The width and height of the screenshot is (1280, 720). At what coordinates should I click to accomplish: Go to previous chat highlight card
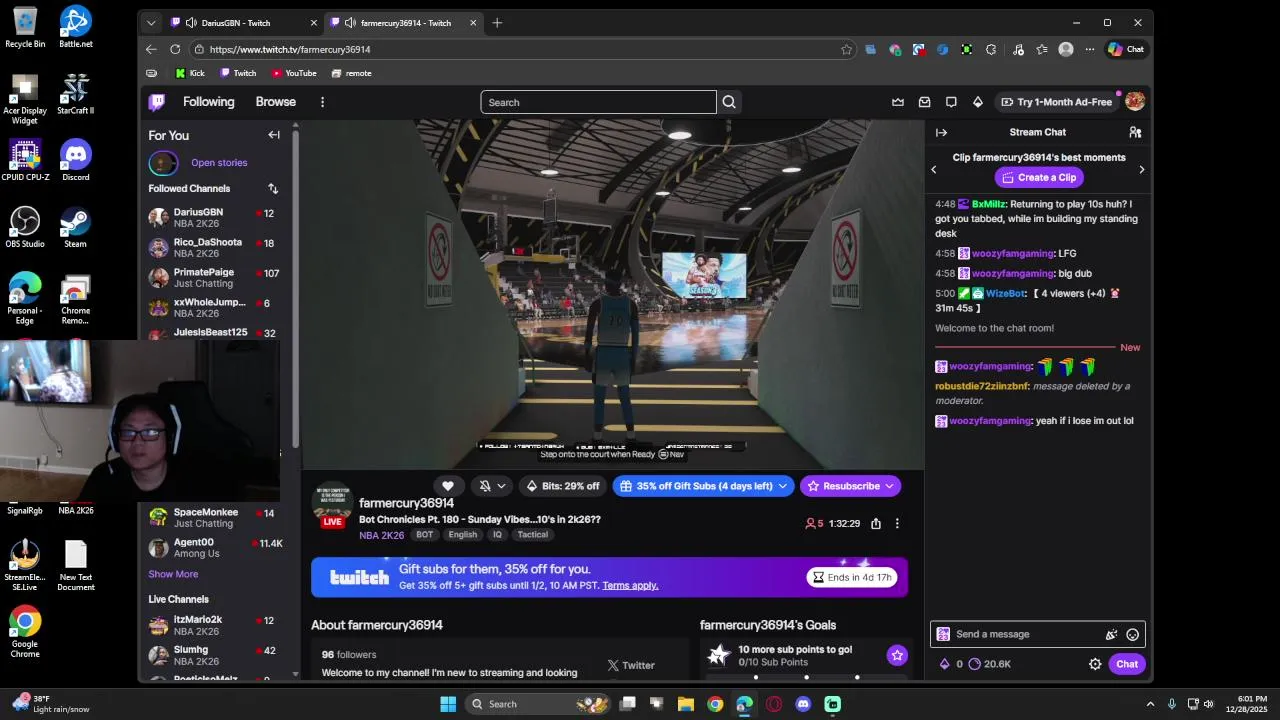tap(934, 170)
